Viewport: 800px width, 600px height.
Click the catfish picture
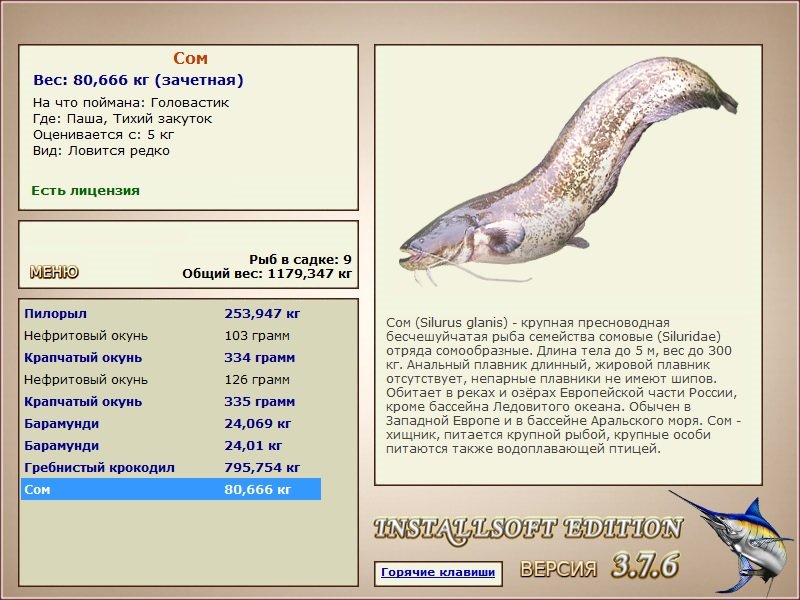pyautogui.click(x=568, y=171)
